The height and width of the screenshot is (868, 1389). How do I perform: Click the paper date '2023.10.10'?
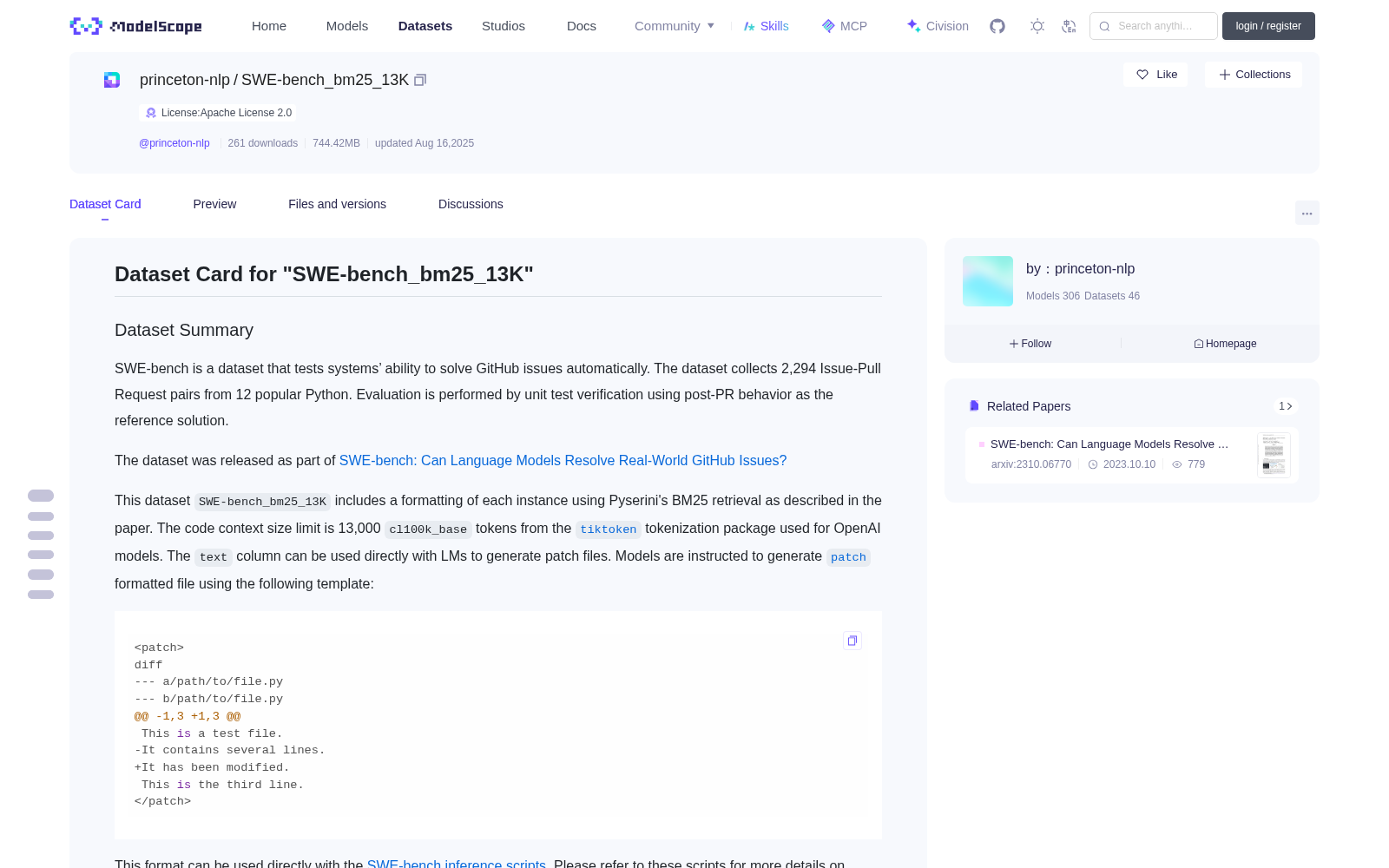[x=1129, y=464]
